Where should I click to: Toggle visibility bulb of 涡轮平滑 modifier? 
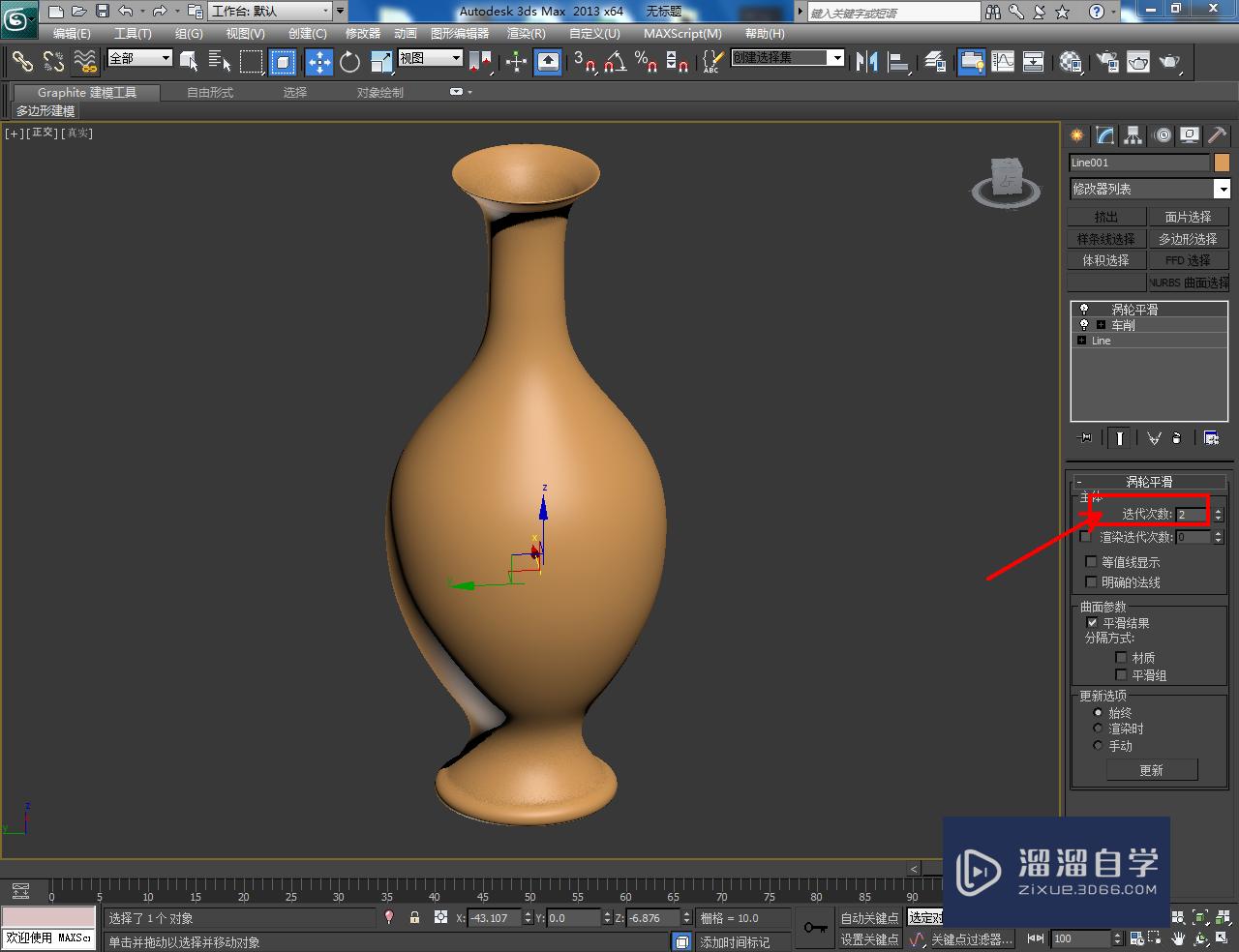[x=1083, y=310]
